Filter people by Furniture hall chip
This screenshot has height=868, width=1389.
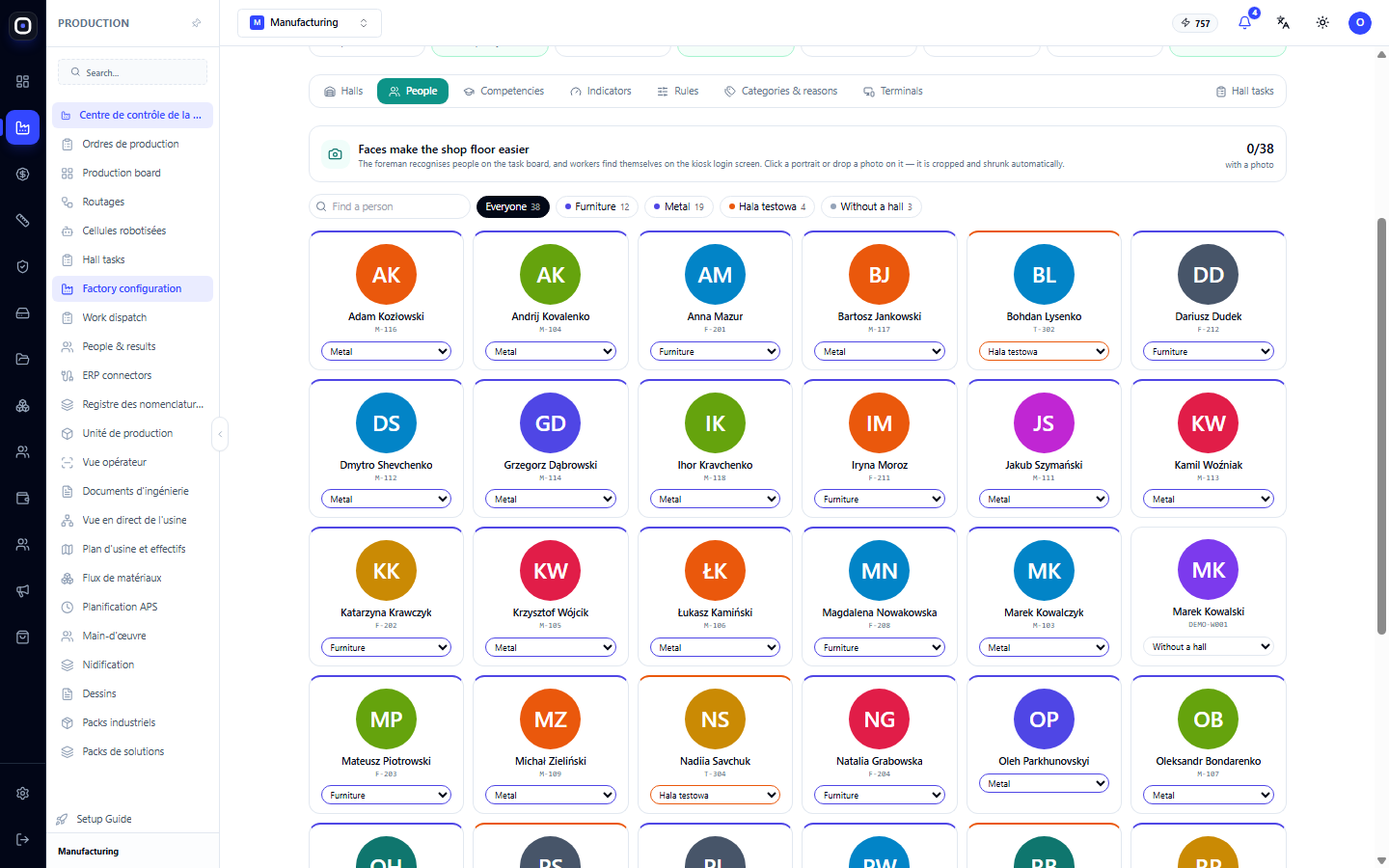click(597, 206)
